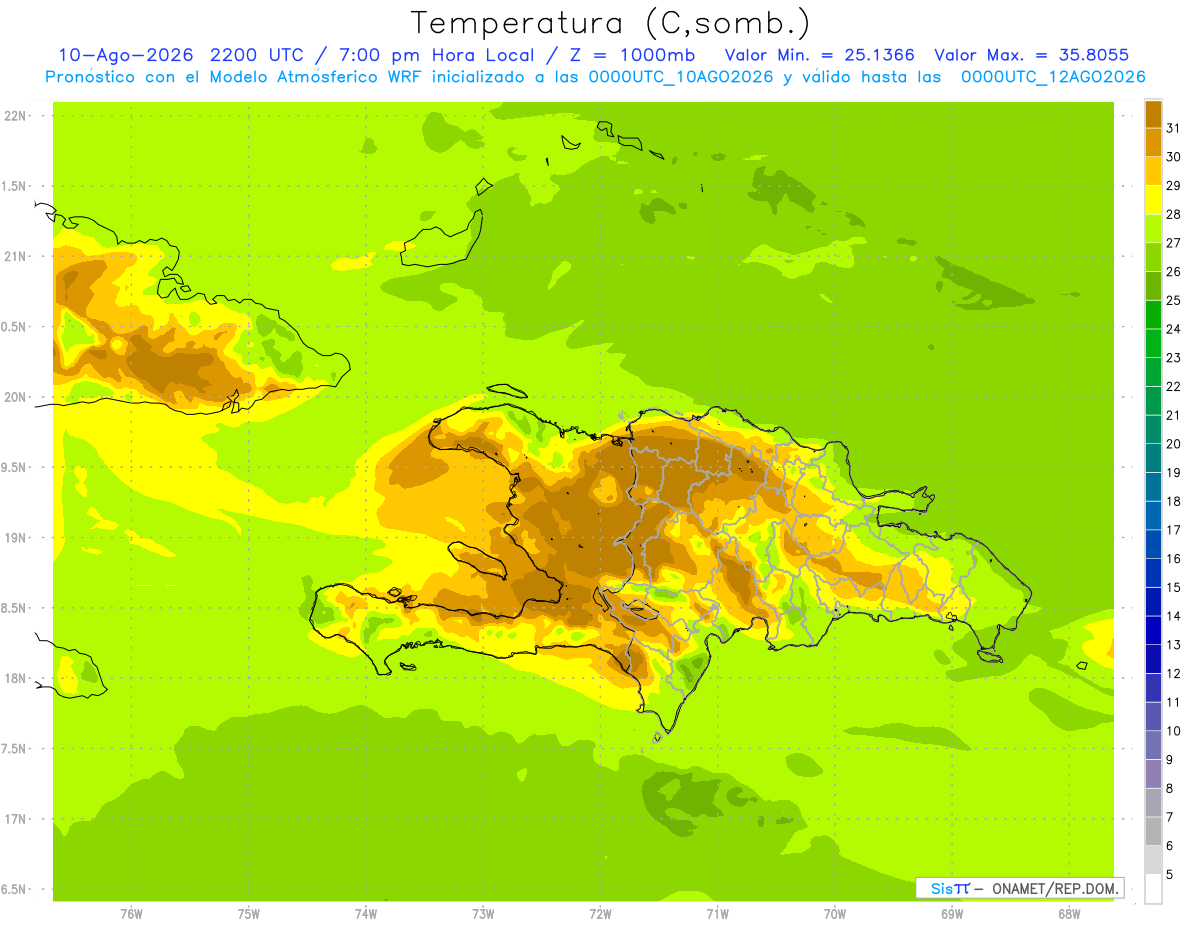Click the '74W' longitude axis label
Viewport: 1200px width, 927px height.
pyautogui.click(x=366, y=914)
